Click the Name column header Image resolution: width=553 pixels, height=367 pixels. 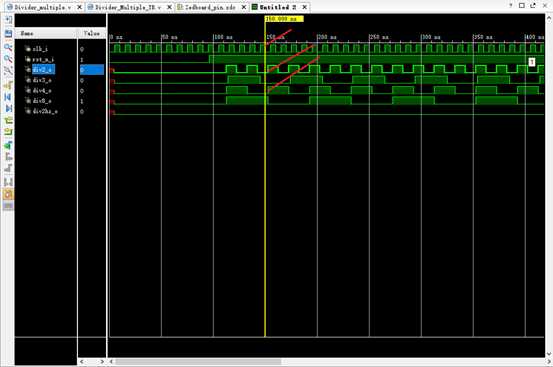46,33
